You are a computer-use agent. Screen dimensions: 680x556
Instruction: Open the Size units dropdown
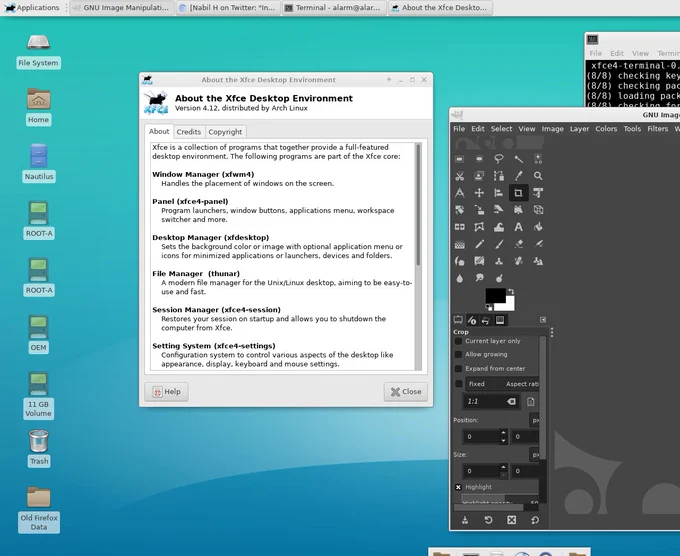[x=535, y=455]
